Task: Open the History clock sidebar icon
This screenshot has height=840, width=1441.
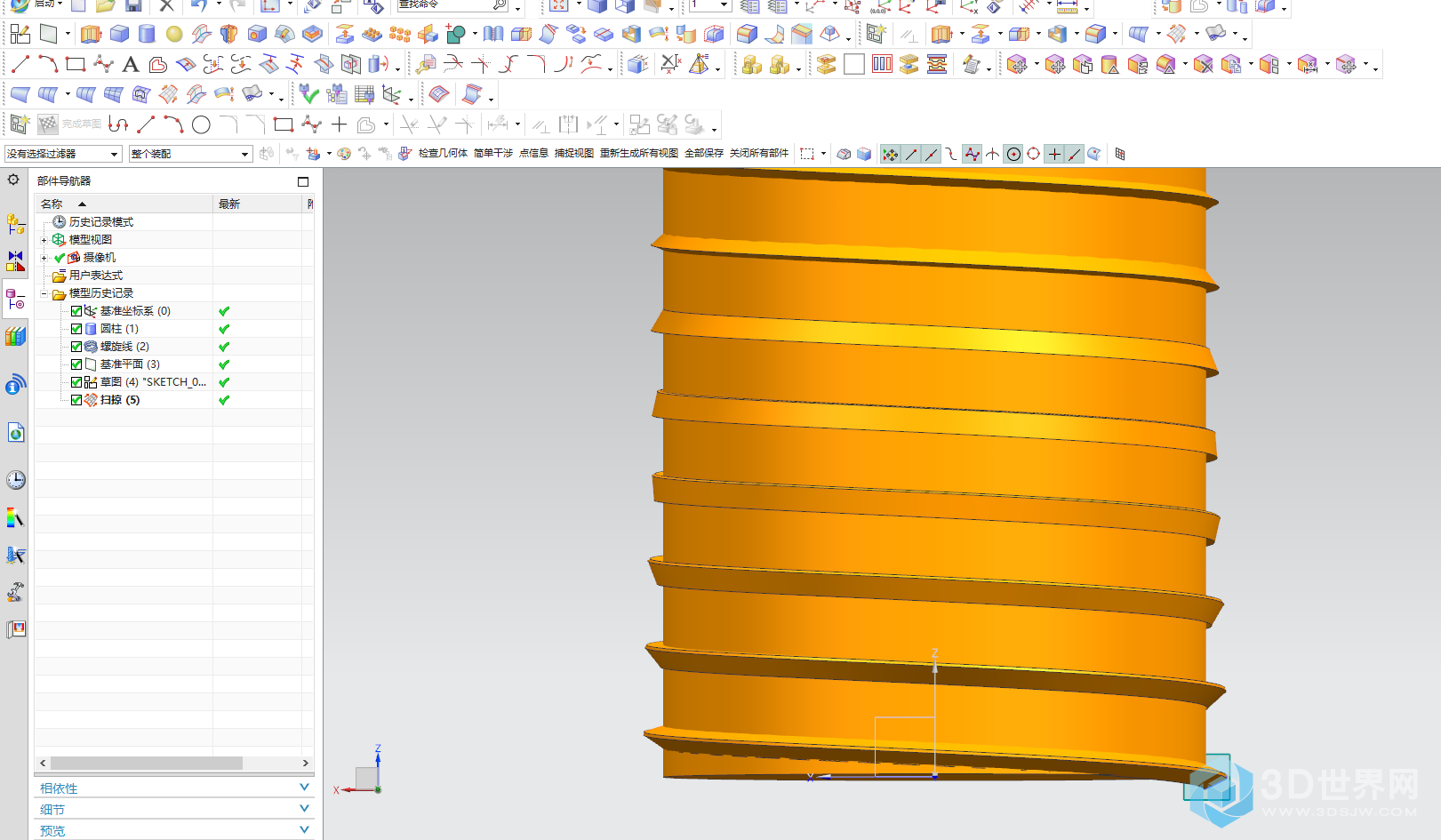Action: tap(15, 480)
